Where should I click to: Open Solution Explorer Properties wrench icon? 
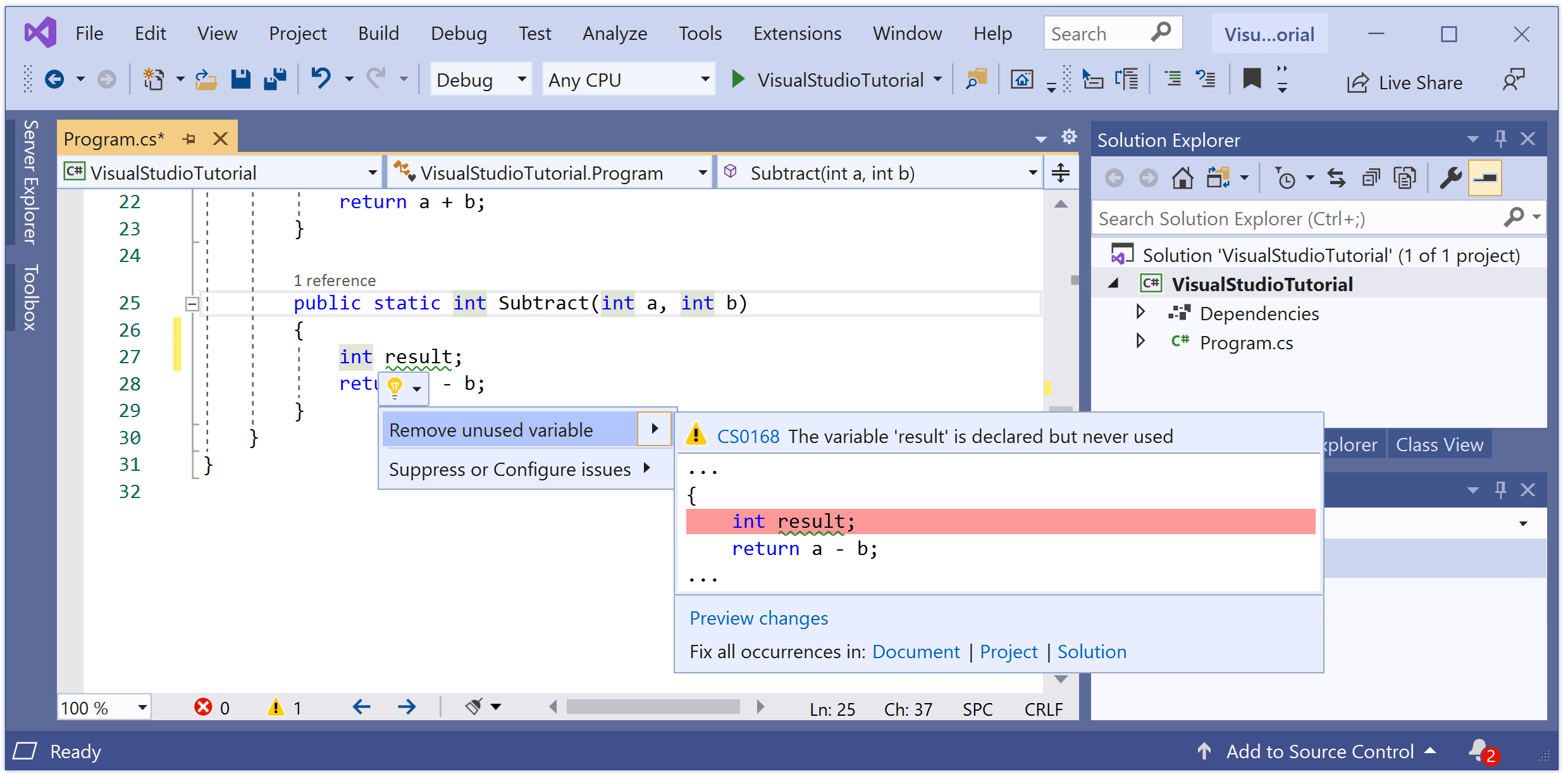[1451, 178]
